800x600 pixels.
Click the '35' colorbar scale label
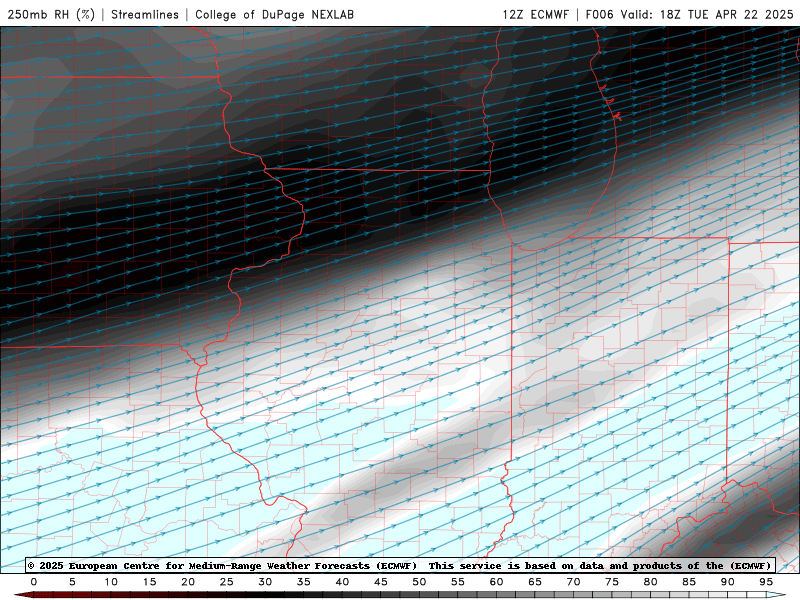304,582
